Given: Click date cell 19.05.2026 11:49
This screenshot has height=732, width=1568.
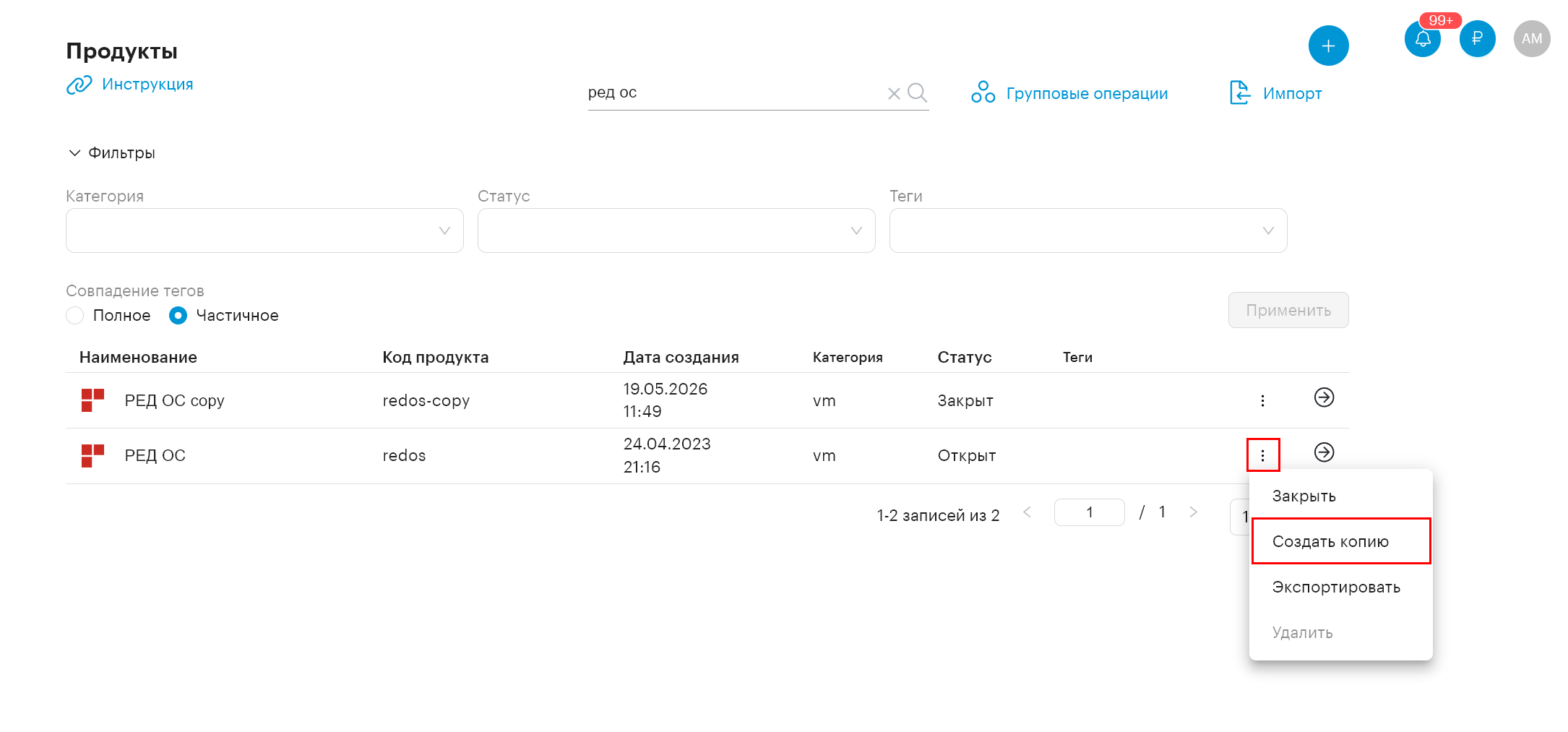Looking at the screenshot, I should click(x=665, y=400).
